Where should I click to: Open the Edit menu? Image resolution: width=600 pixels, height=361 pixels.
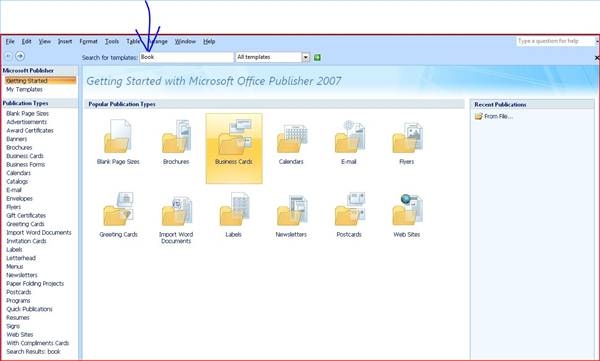click(26, 41)
